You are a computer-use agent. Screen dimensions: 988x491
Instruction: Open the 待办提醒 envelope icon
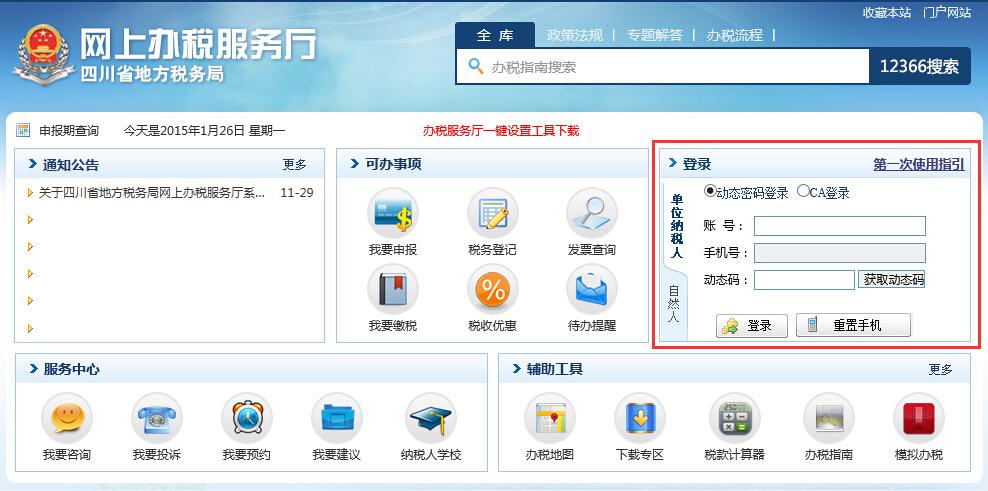tap(592, 290)
